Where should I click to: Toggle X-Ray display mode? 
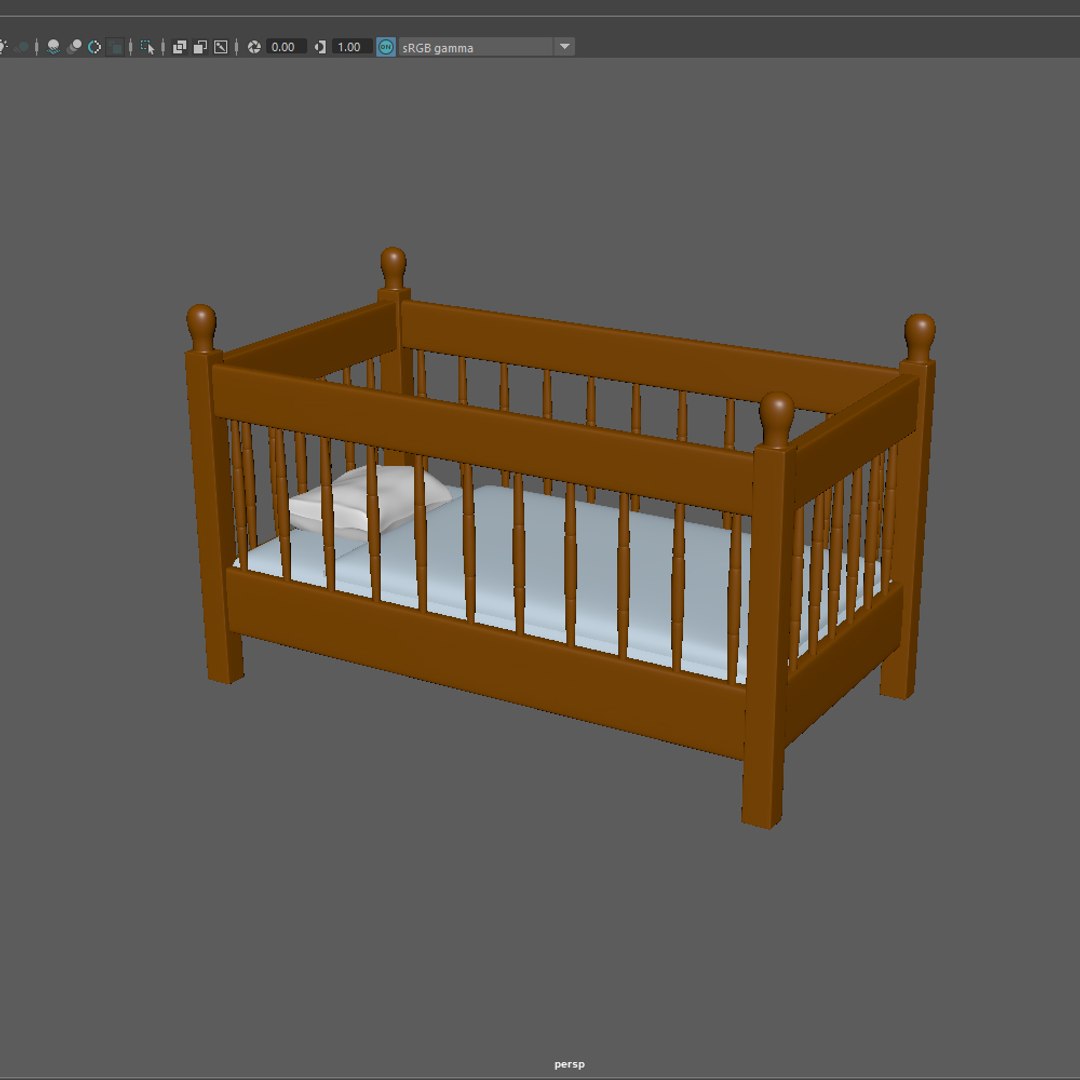click(179, 47)
